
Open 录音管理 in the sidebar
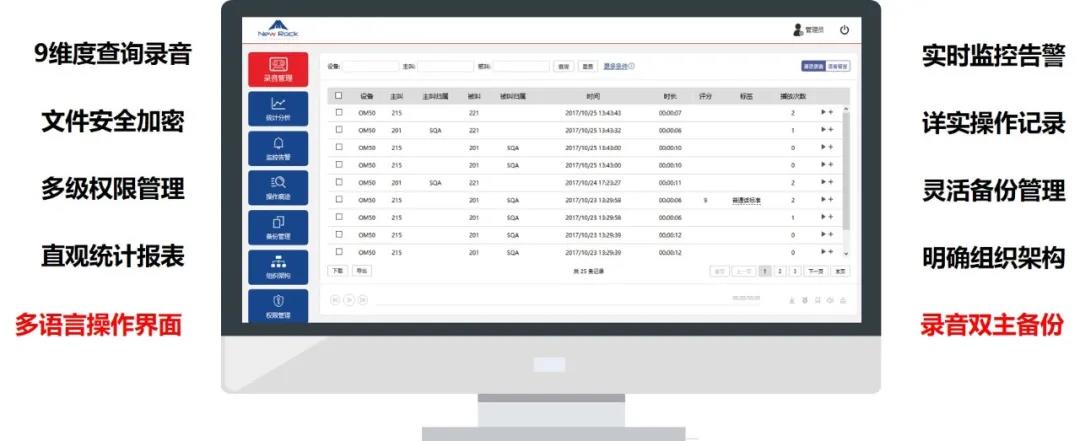click(x=277, y=68)
